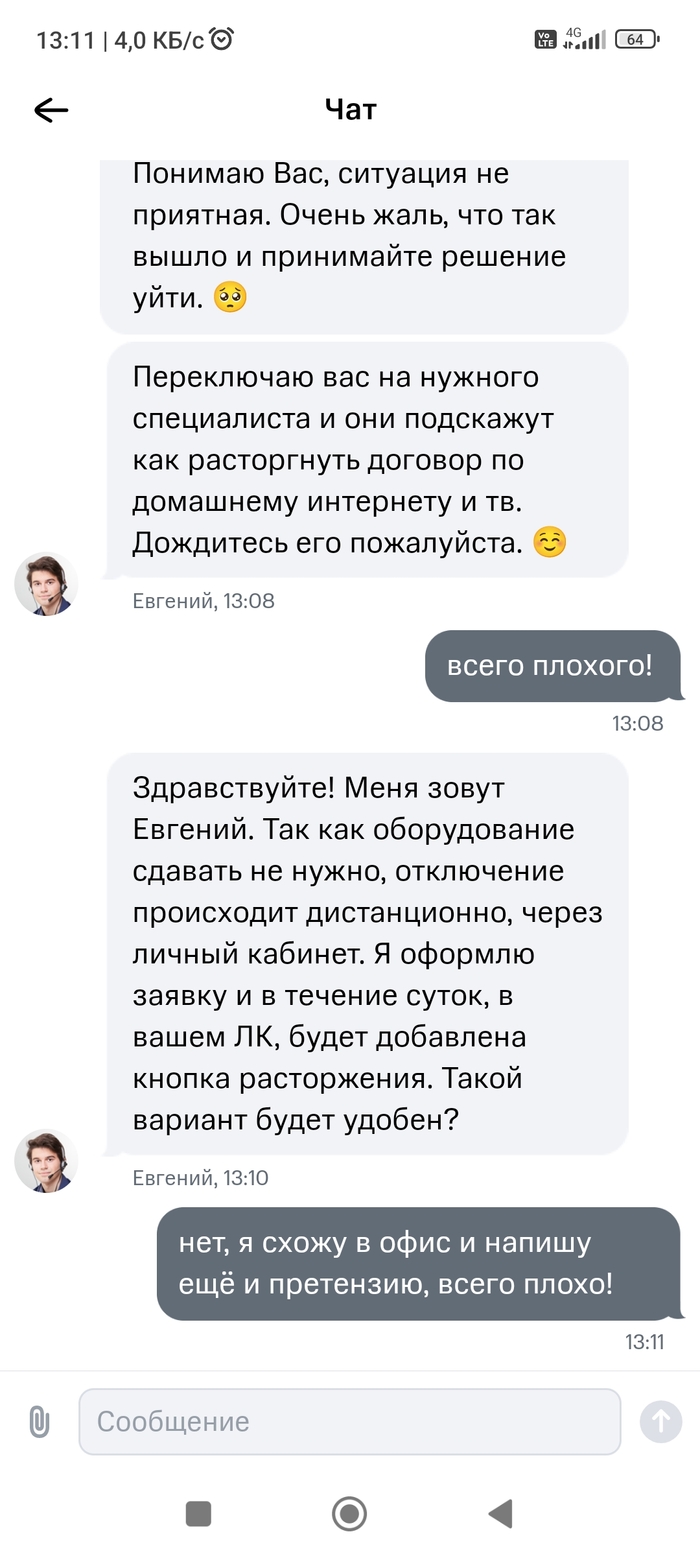Tap the paperclip attachment icon
Image resolution: width=700 pixels, height=1556 pixels.
pos(39,1421)
